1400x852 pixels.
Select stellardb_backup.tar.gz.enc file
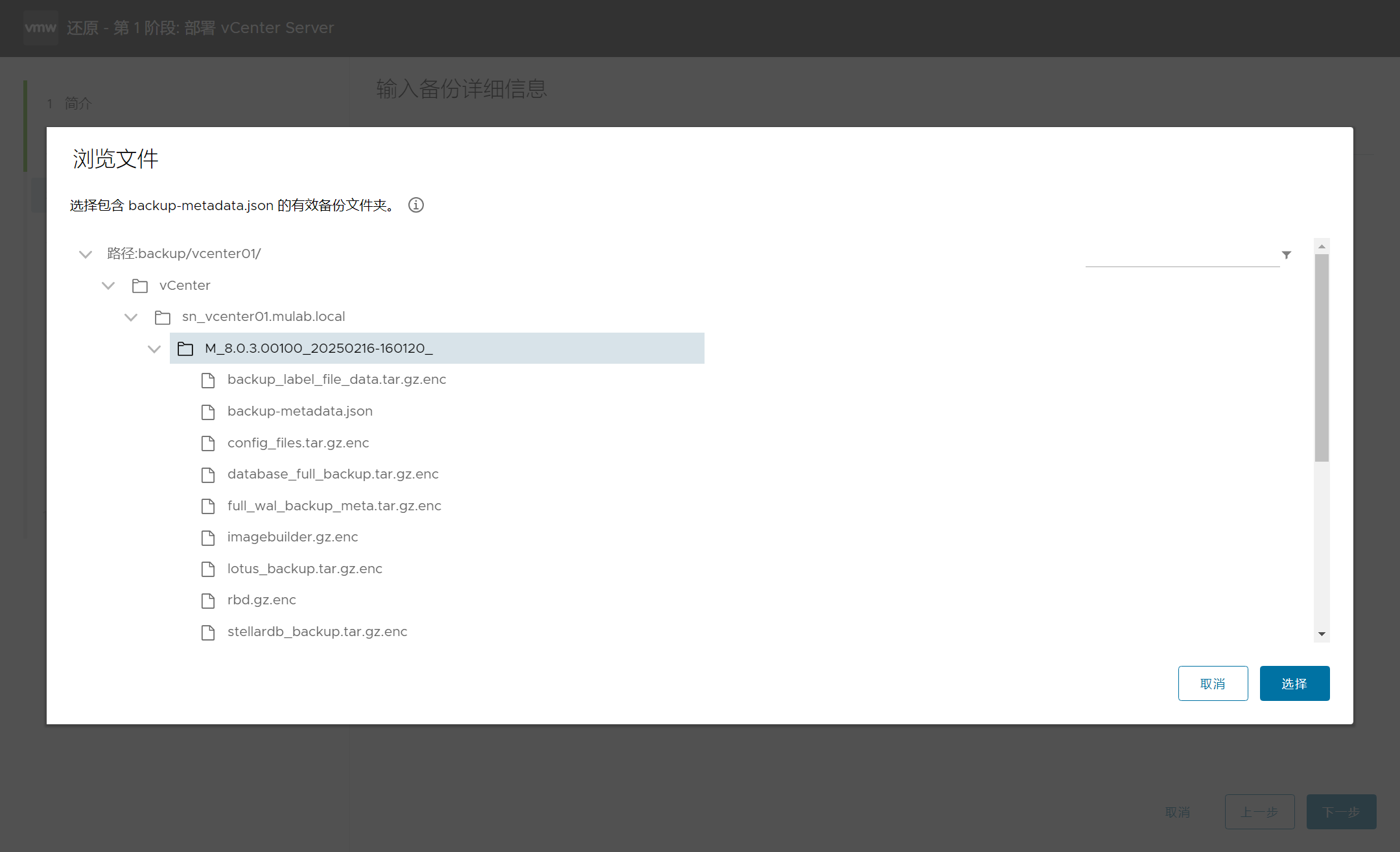point(317,632)
